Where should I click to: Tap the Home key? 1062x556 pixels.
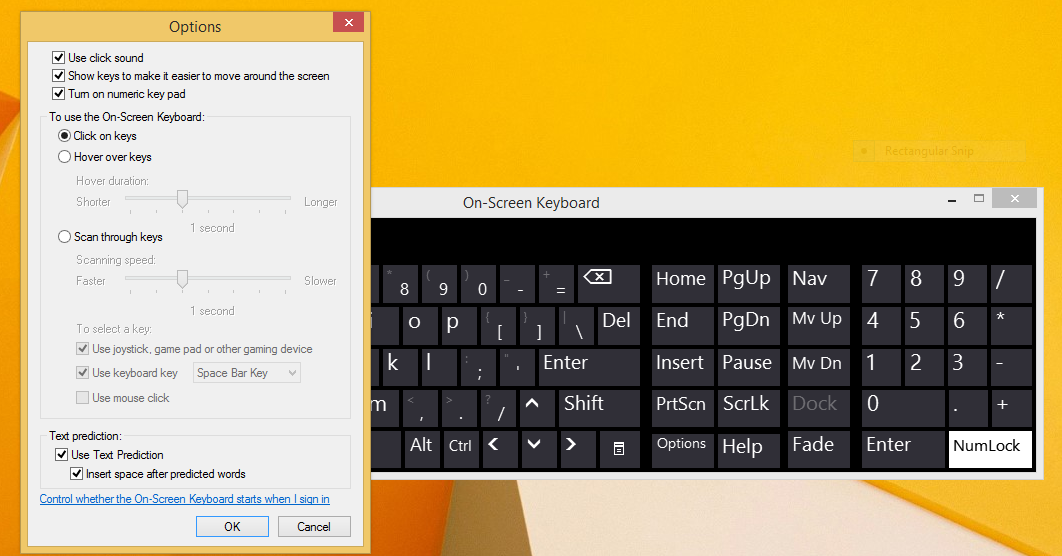coord(682,284)
